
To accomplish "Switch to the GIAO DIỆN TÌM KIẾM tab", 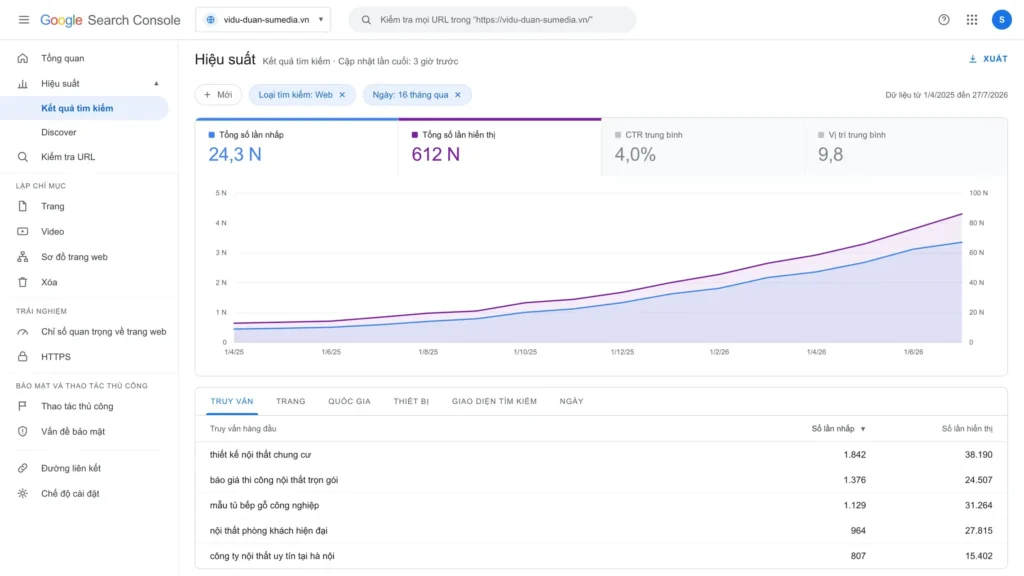I will click(x=494, y=401).
